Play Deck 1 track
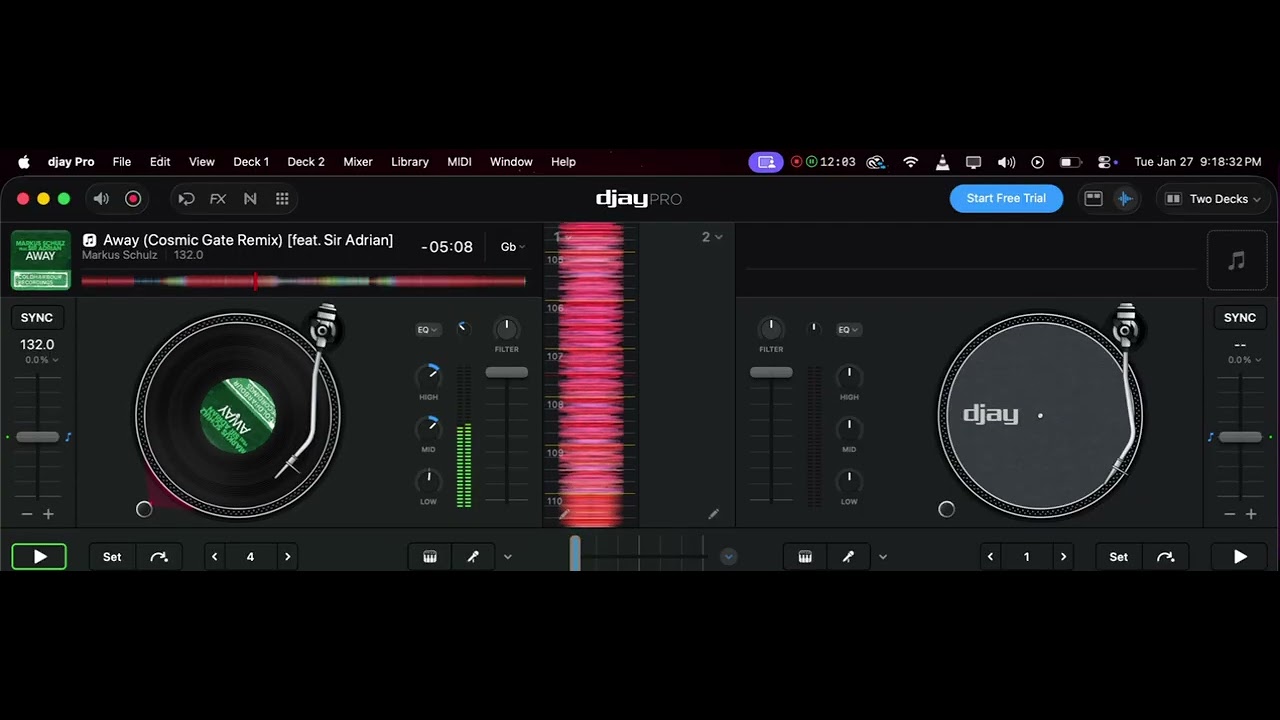Image resolution: width=1280 pixels, height=720 pixels. coord(39,557)
